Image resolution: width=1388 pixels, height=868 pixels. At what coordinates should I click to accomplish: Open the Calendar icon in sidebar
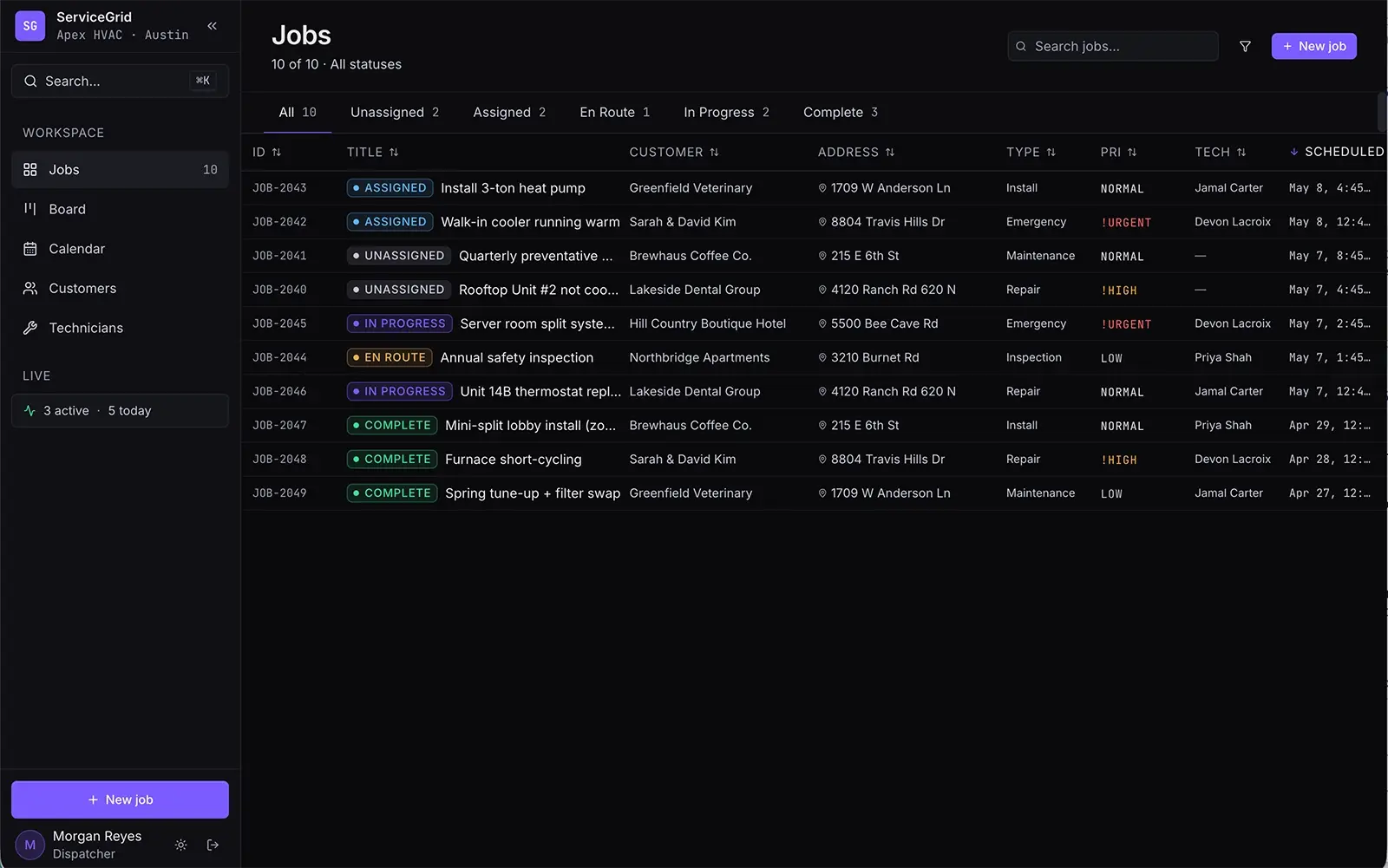[x=30, y=249]
